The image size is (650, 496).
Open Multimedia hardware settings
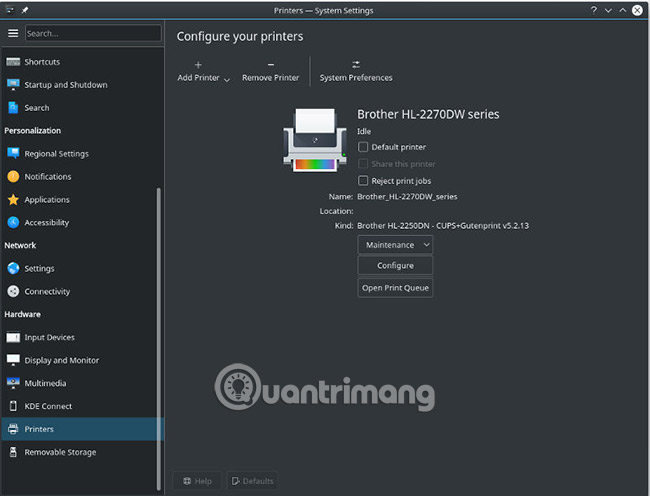click(48, 383)
